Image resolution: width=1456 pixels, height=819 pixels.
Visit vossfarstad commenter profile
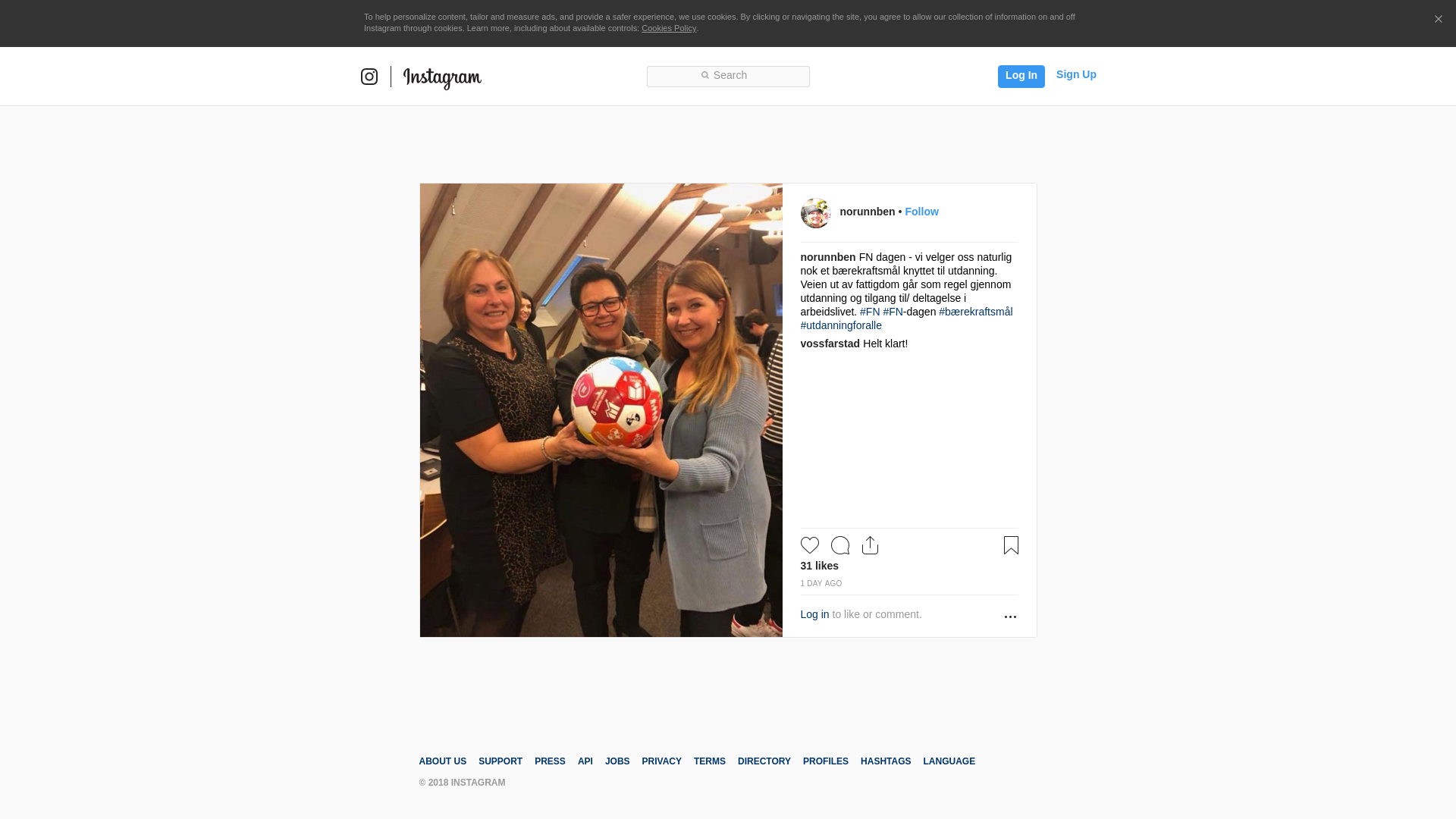830,344
